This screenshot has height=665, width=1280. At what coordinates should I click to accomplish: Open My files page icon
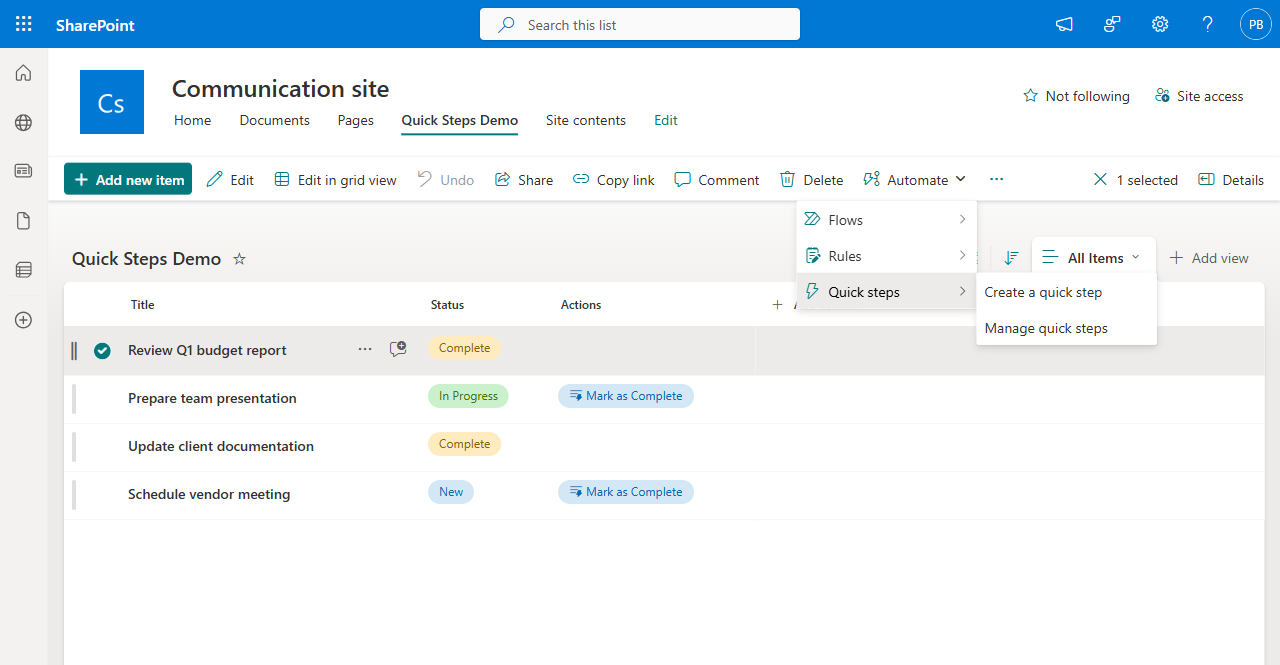(x=23, y=221)
